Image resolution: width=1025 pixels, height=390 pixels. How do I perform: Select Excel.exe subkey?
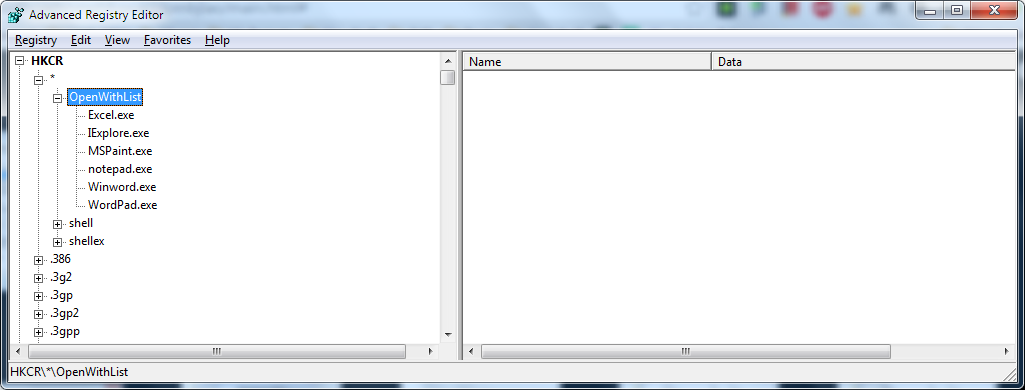111,115
